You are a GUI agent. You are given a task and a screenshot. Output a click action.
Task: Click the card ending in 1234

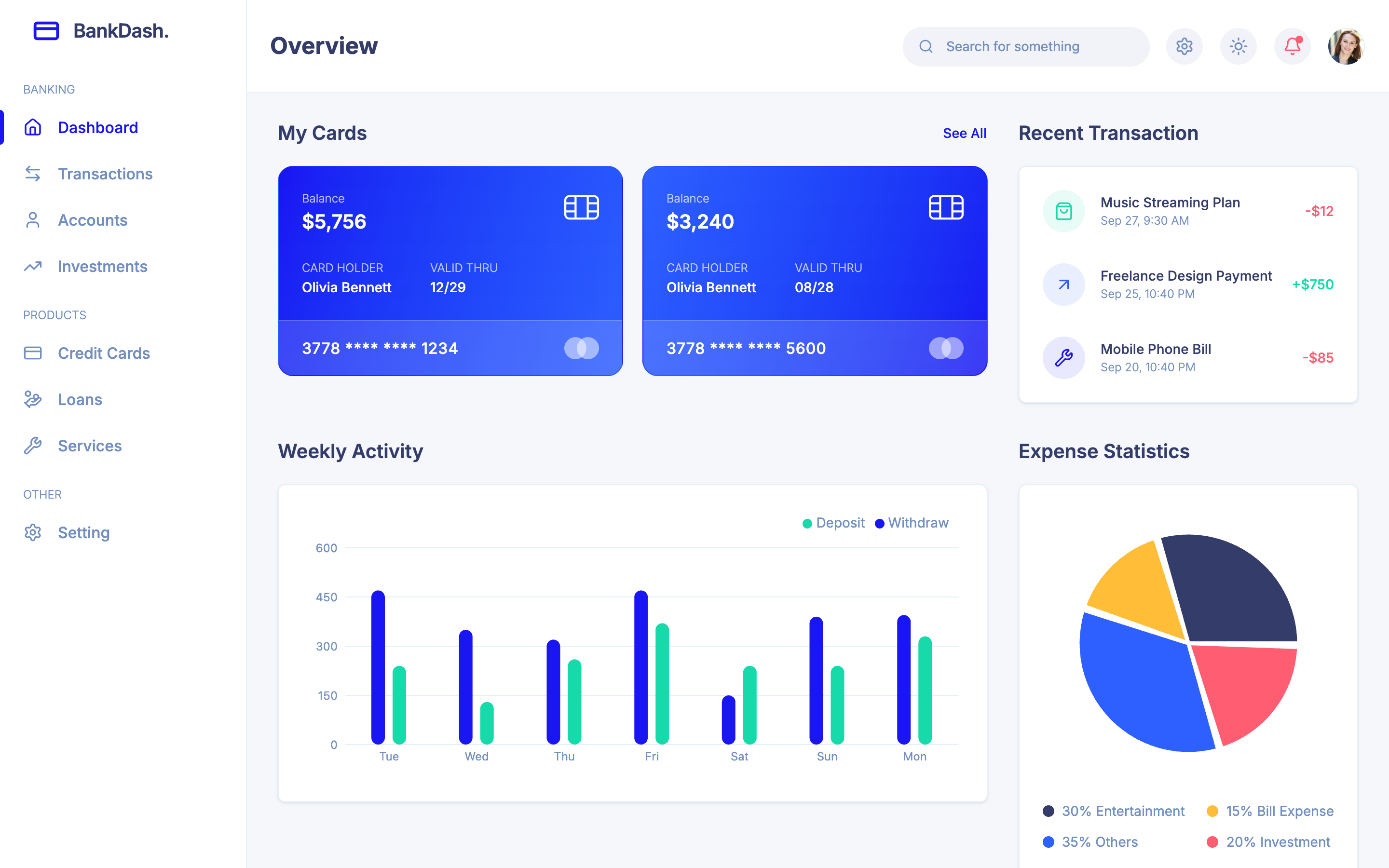450,271
